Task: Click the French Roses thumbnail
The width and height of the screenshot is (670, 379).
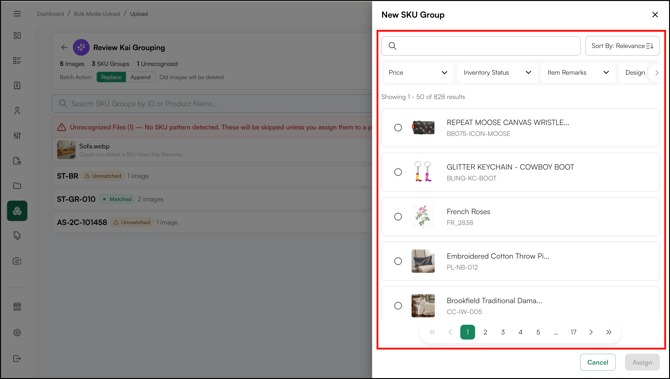Action: 423,217
